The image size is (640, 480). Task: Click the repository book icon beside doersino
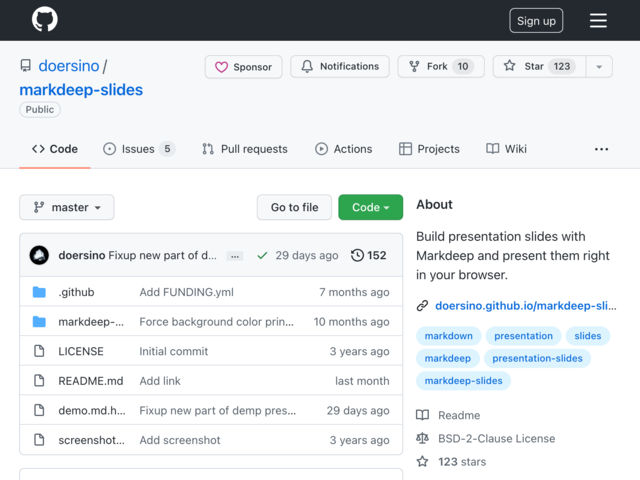(26, 66)
